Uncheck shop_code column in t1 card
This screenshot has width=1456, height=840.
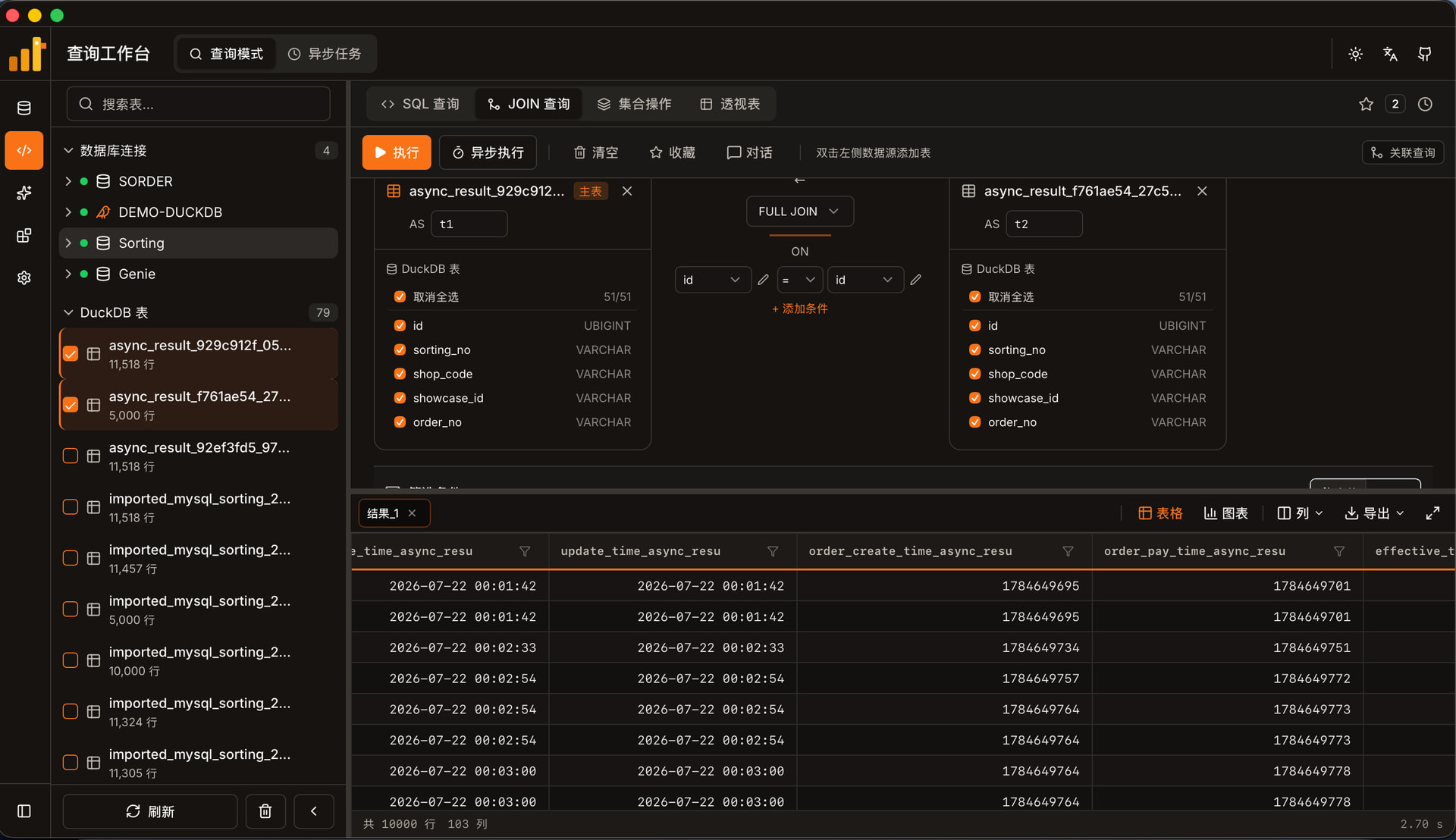tap(400, 375)
